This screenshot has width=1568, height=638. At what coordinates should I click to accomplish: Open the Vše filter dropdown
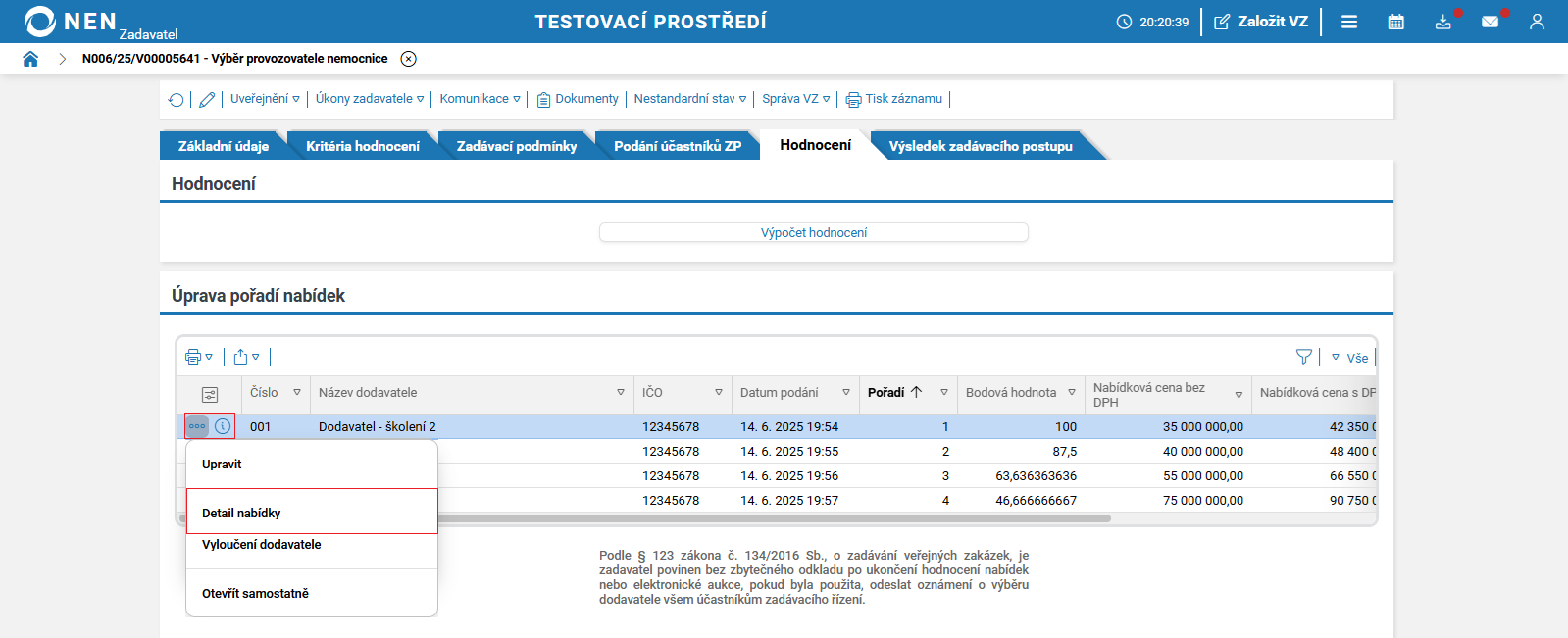point(1349,358)
